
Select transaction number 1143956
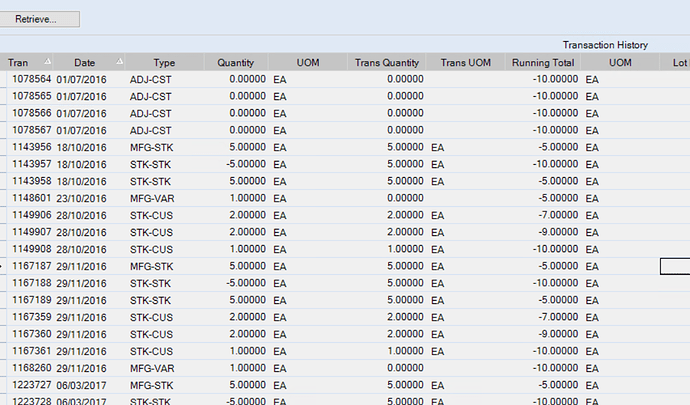pyautogui.click(x=32, y=147)
